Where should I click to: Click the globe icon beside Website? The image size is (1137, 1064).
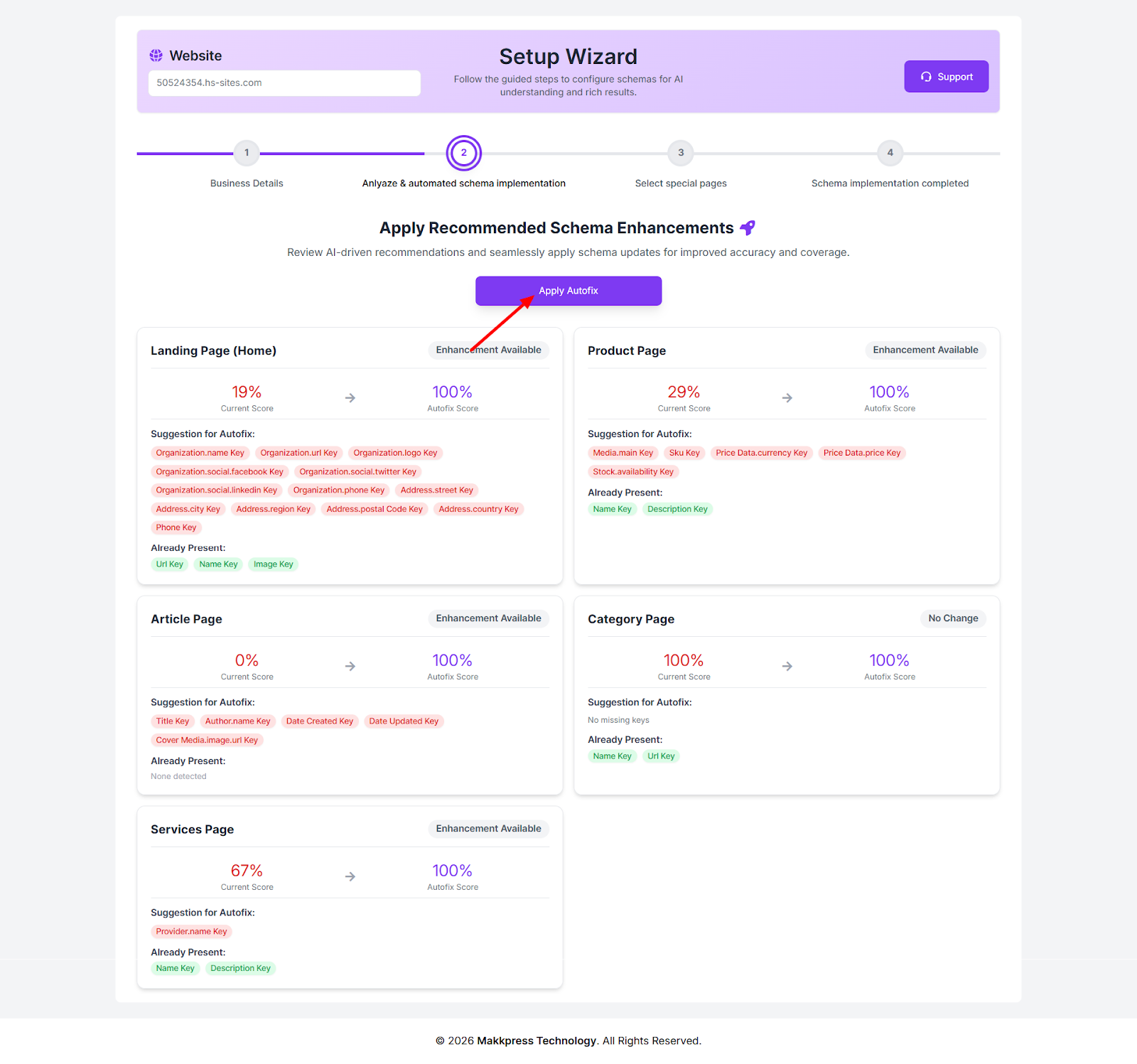(156, 55)
